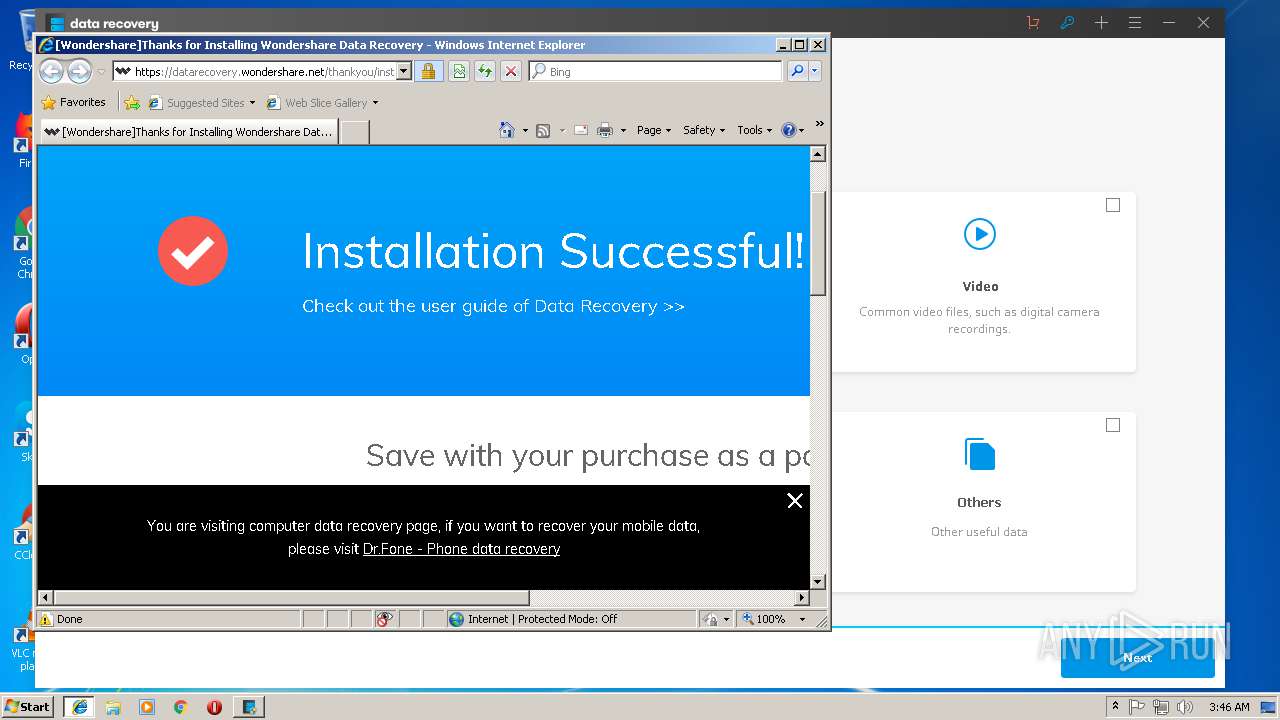Click the Read Mail envelope icon
Image resolution: width=1280 pixels, height=720 pixels.
[x=580, y=130]
